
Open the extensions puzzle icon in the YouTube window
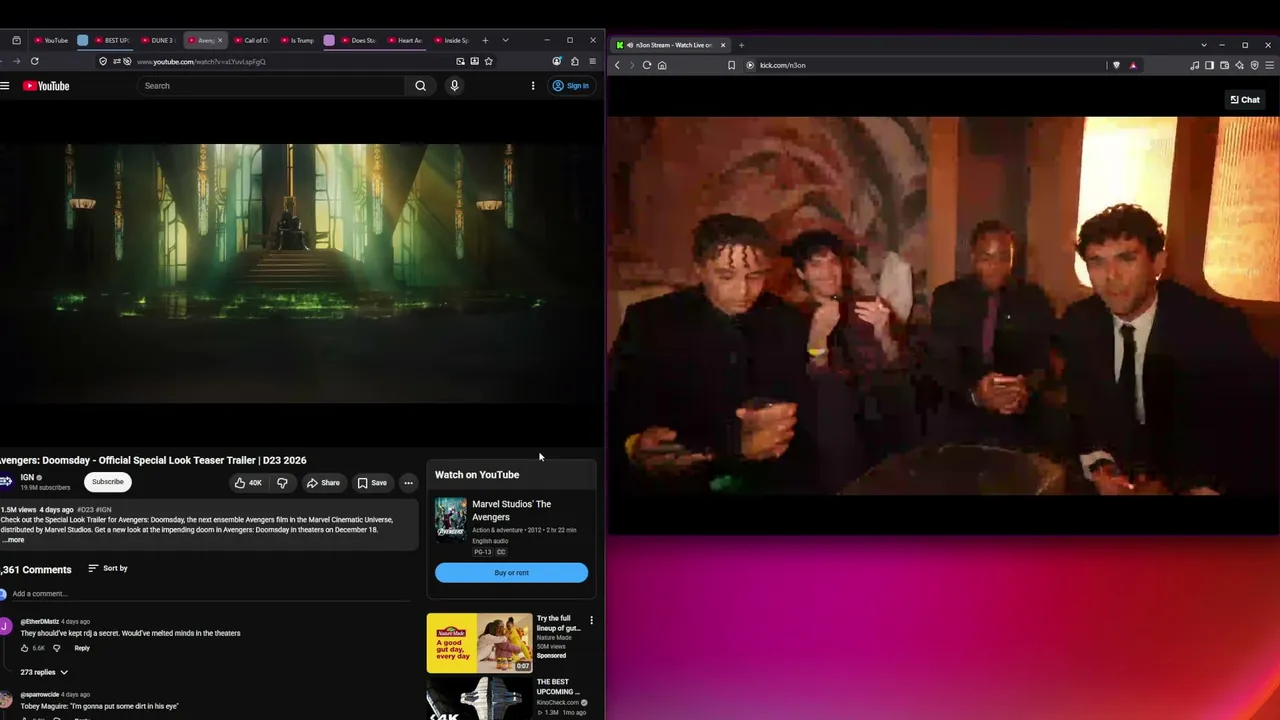coord(574,61)
